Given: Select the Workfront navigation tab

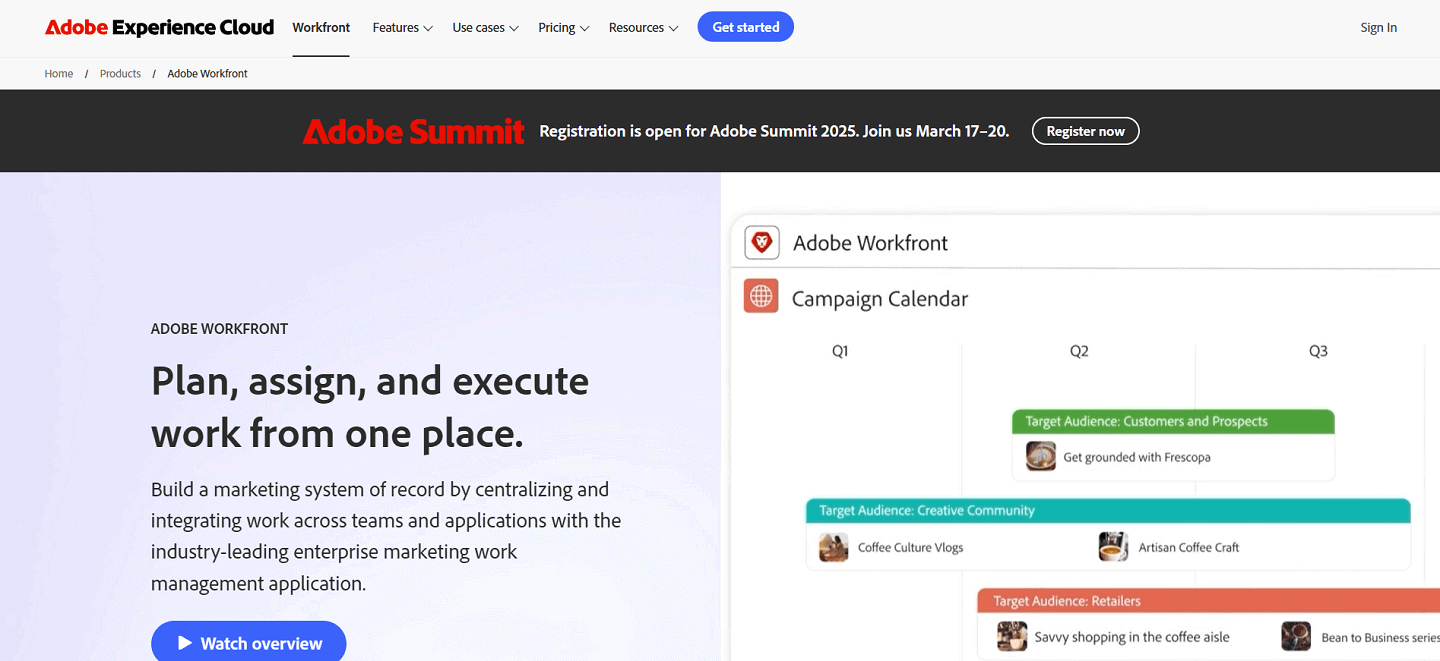Looking at the screenshot, I should 320,27.
